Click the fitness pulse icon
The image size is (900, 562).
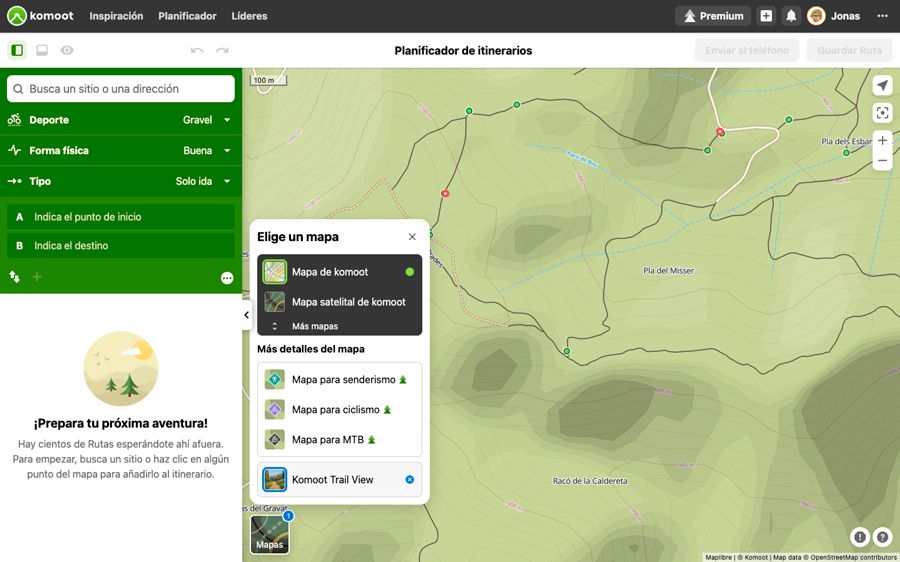pos(14,150)
